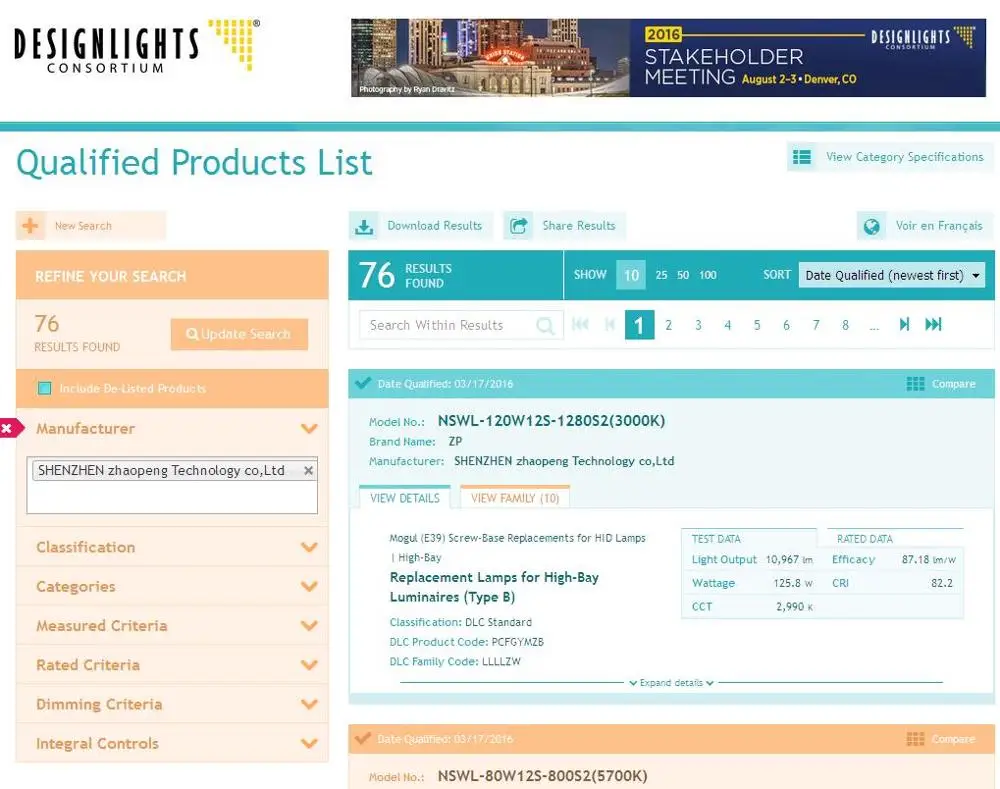Open model NSWL-80W12S-800S2(5700K)
This screenshot has width=1000, height=789.
click(x=542, y=776)
